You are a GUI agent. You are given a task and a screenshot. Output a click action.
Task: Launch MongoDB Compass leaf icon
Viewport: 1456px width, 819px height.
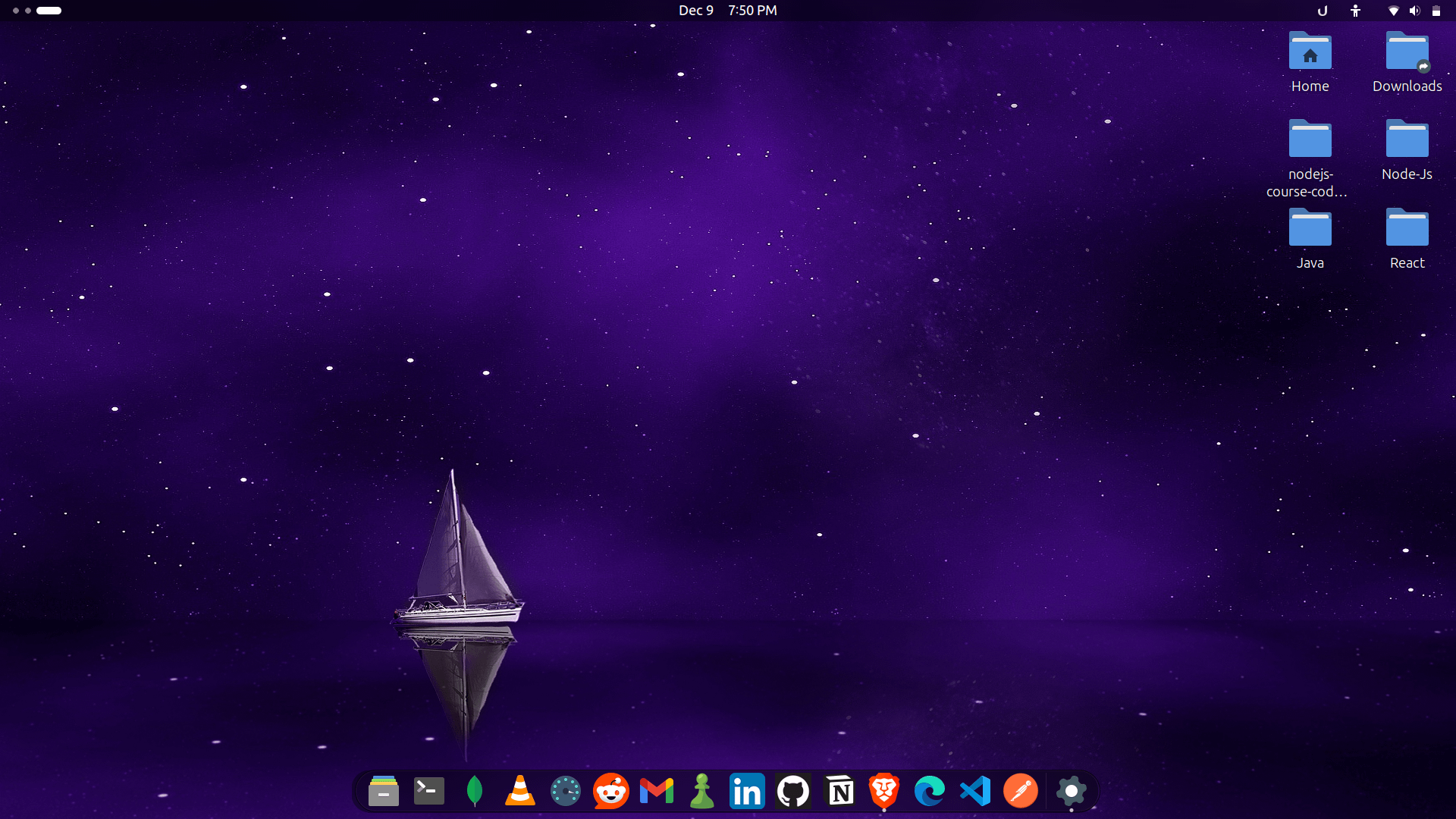[x=475, y=792]
